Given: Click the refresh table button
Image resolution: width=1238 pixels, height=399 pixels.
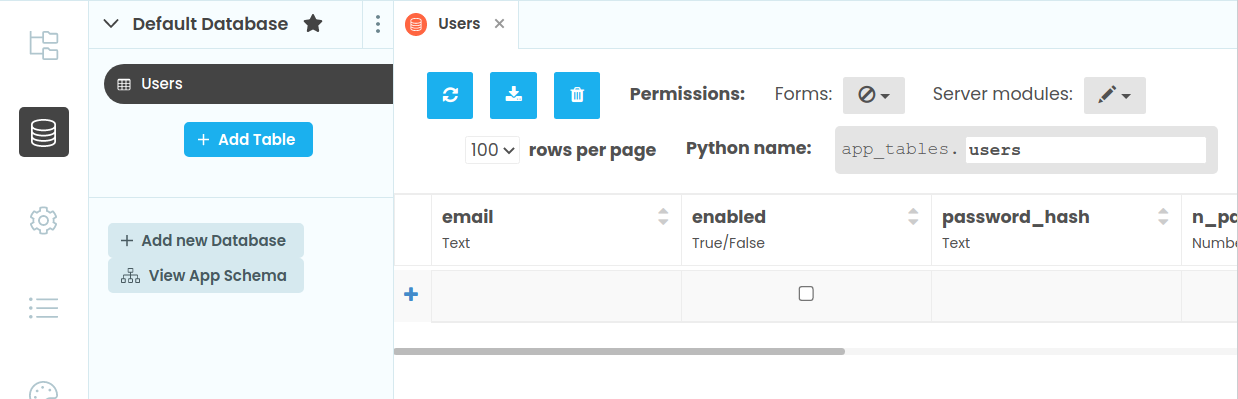Looking at the screenshot, I should tap(450, 95).
